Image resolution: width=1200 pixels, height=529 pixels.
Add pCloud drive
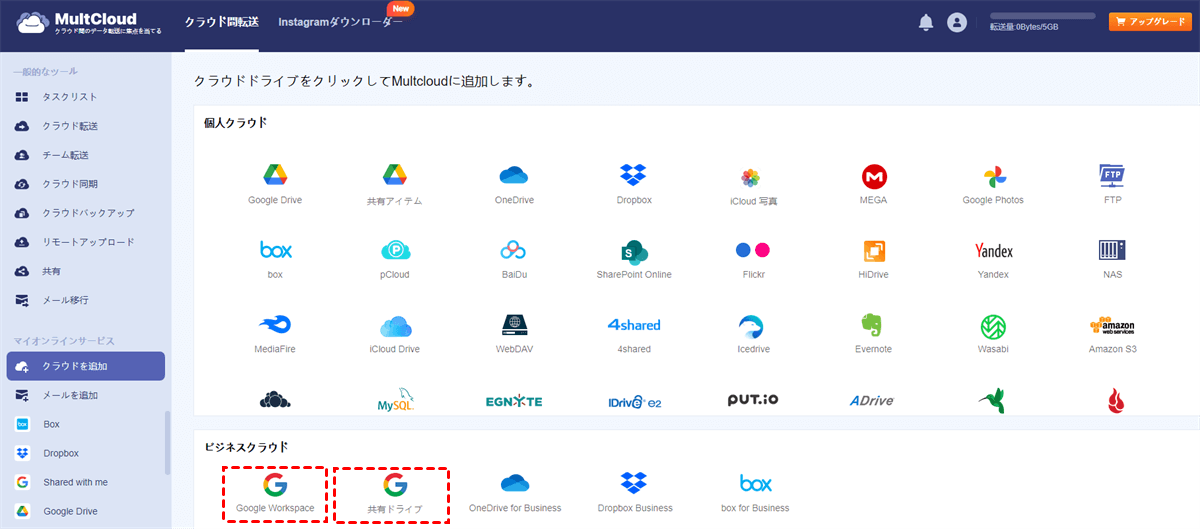tap(395, 259)
